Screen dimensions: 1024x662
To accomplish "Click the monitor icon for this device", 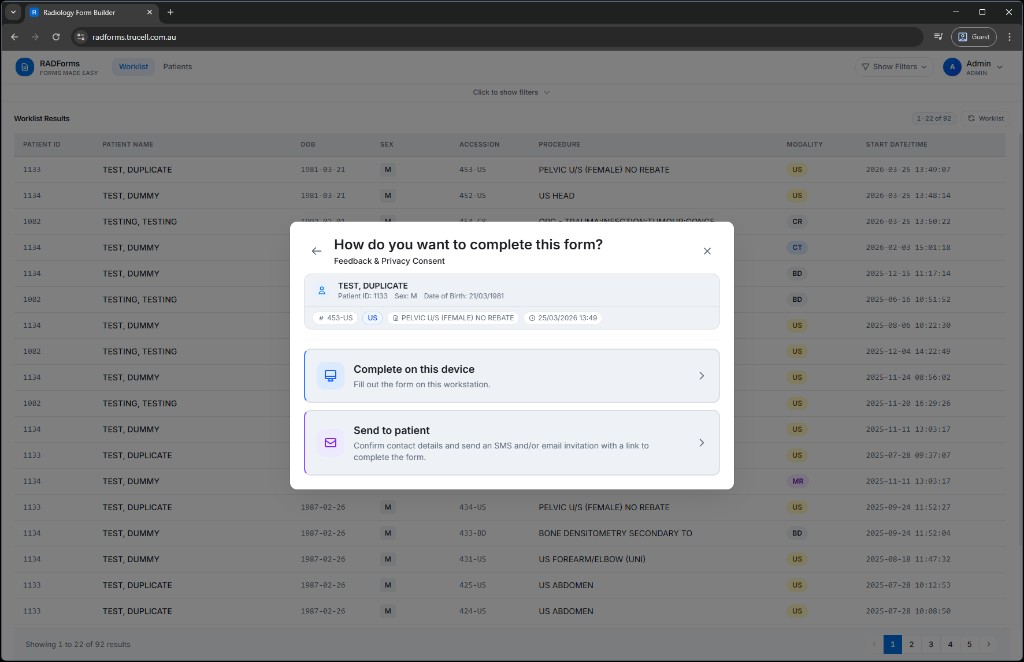I will coord(330,376).
